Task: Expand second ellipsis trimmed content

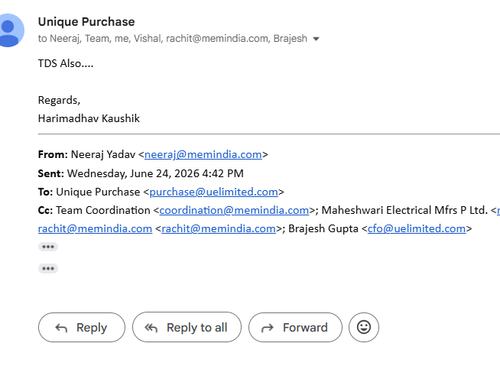Action: (48, 268)
